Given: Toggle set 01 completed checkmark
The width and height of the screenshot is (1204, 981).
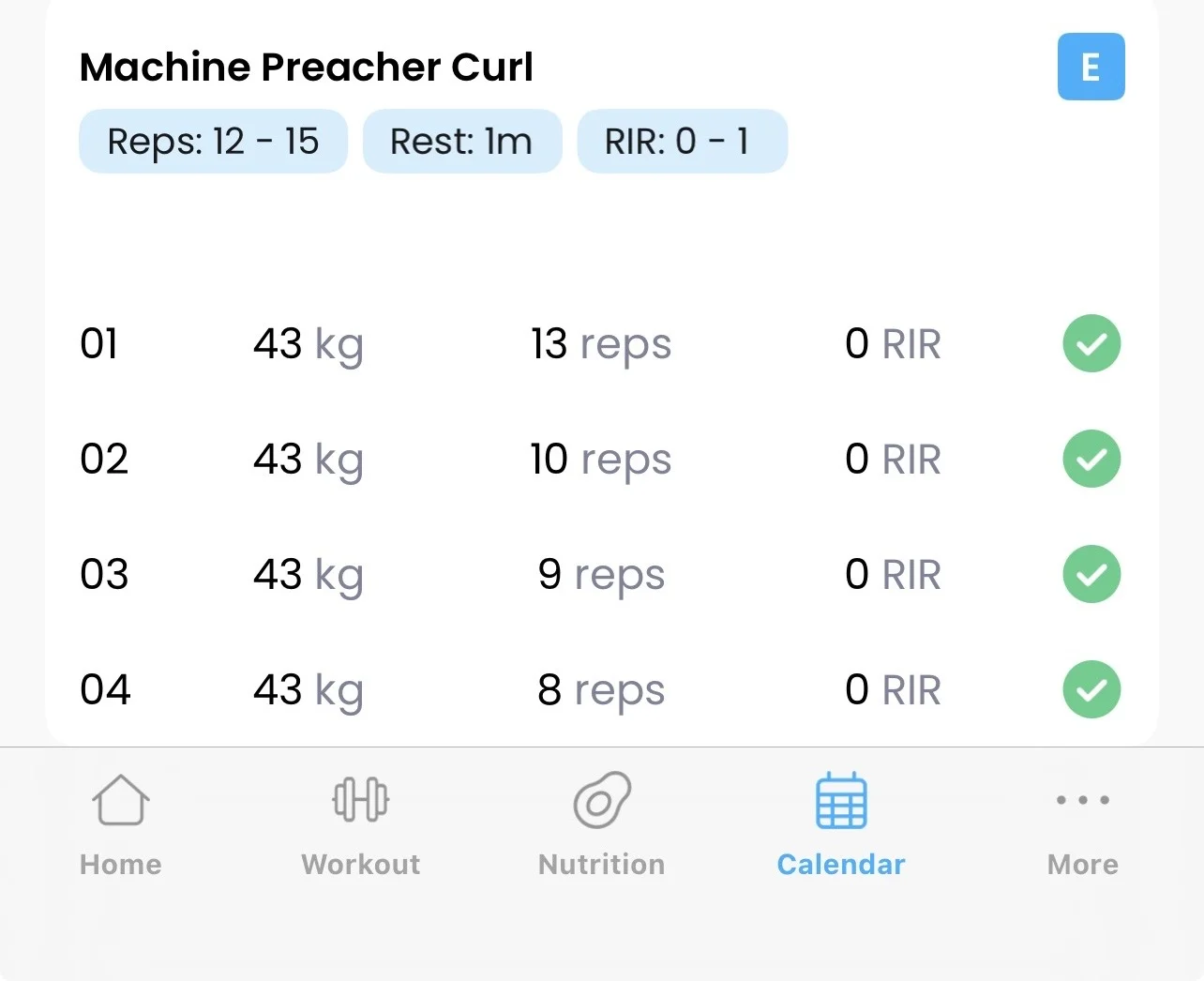Looking at the screenshot, I should point(1091,344).
